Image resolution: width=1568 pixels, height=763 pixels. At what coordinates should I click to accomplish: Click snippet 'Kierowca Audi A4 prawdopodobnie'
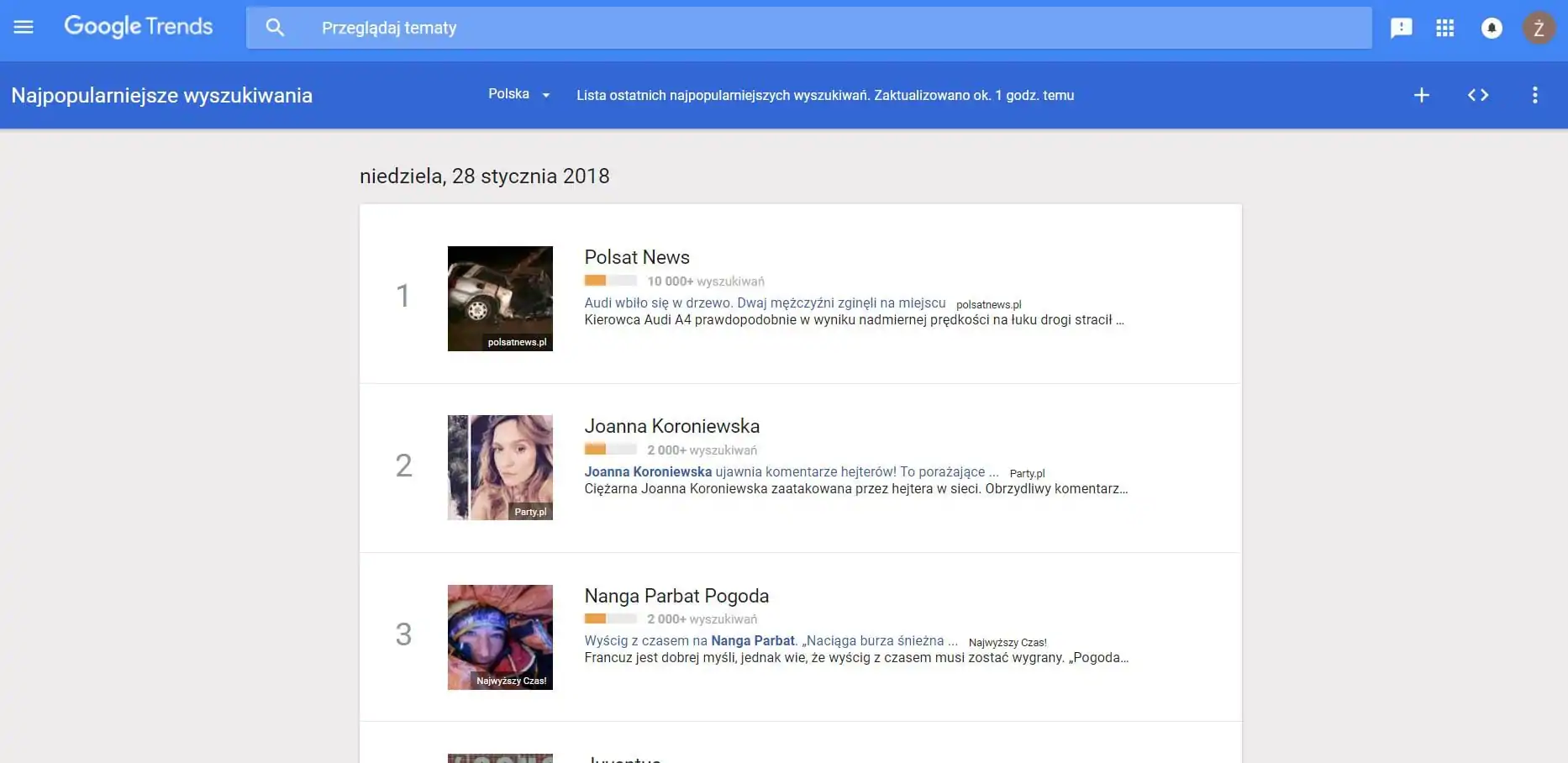point(854,319)
